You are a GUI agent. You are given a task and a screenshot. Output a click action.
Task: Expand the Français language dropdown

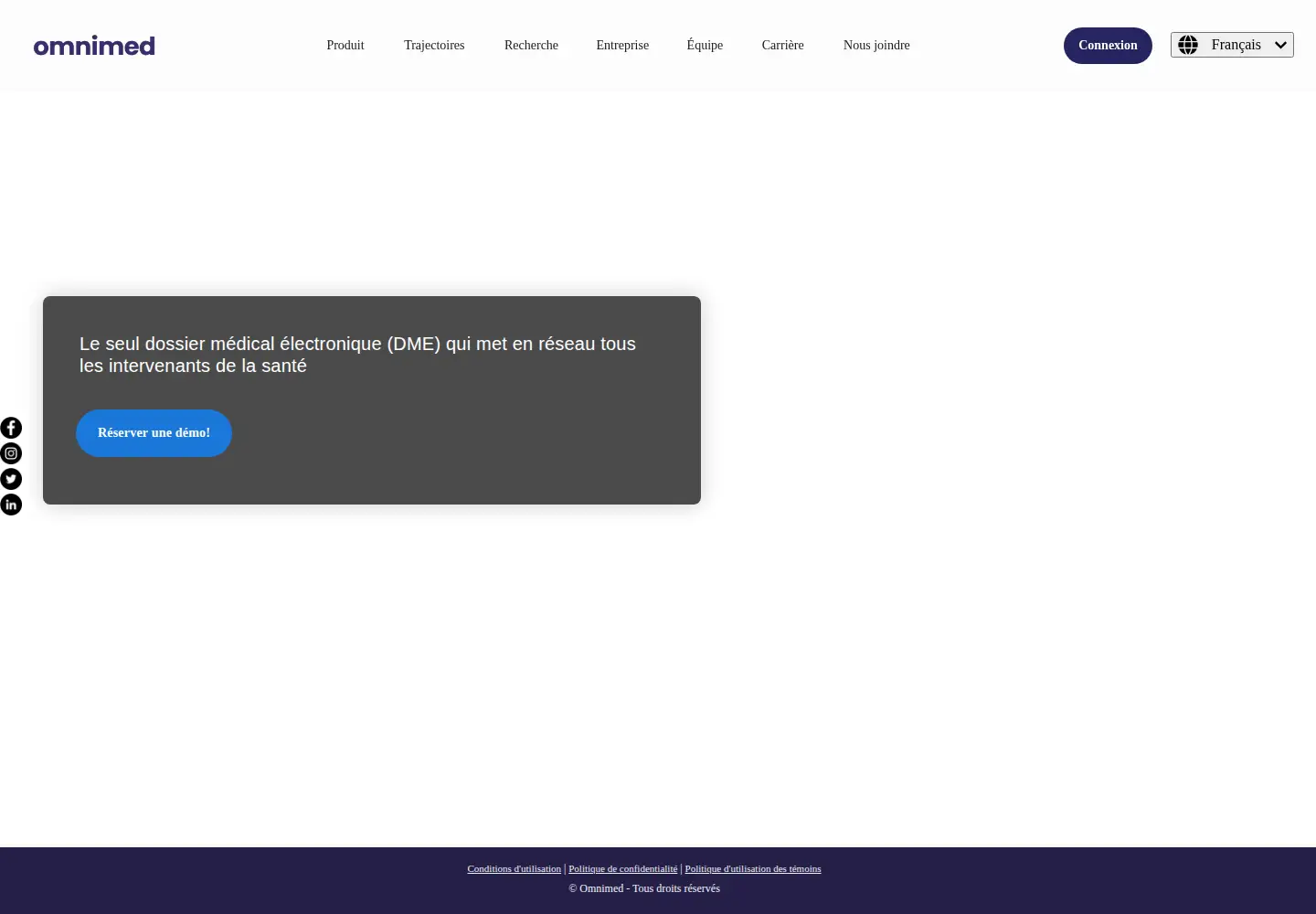click(1232, 45)
